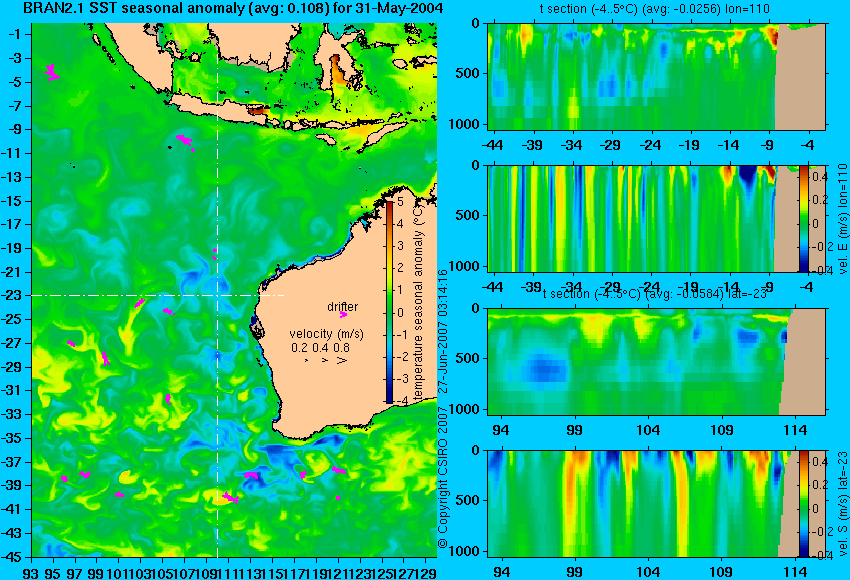Click the 'velocity (m/s)' legend heading
The width and height of the screenshot is (850, 580).
coord(326,333)
